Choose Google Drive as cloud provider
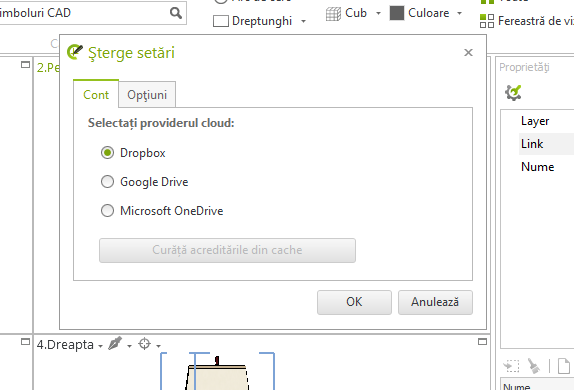Image resolution: width=574 pixels, height=390 pixels. click(x=107, y=182)
